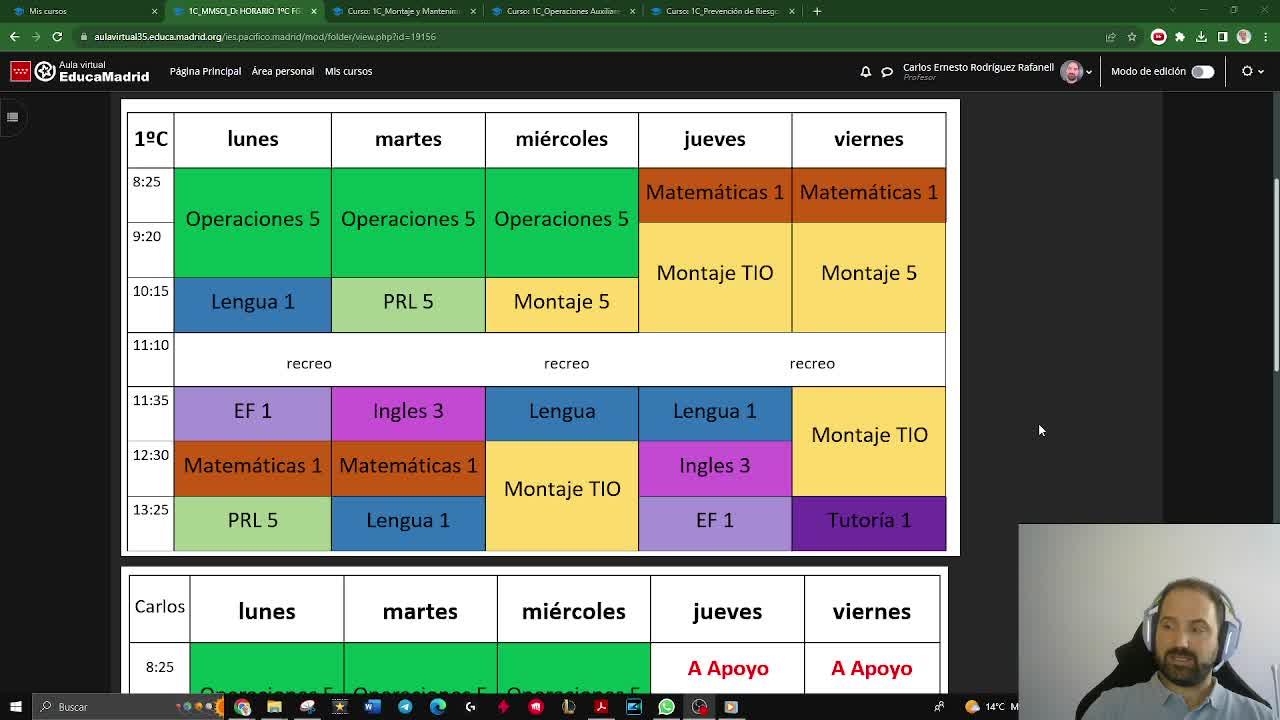Click the Matemáticas 1 cell on jueves morning

click(x=715, y=194)
